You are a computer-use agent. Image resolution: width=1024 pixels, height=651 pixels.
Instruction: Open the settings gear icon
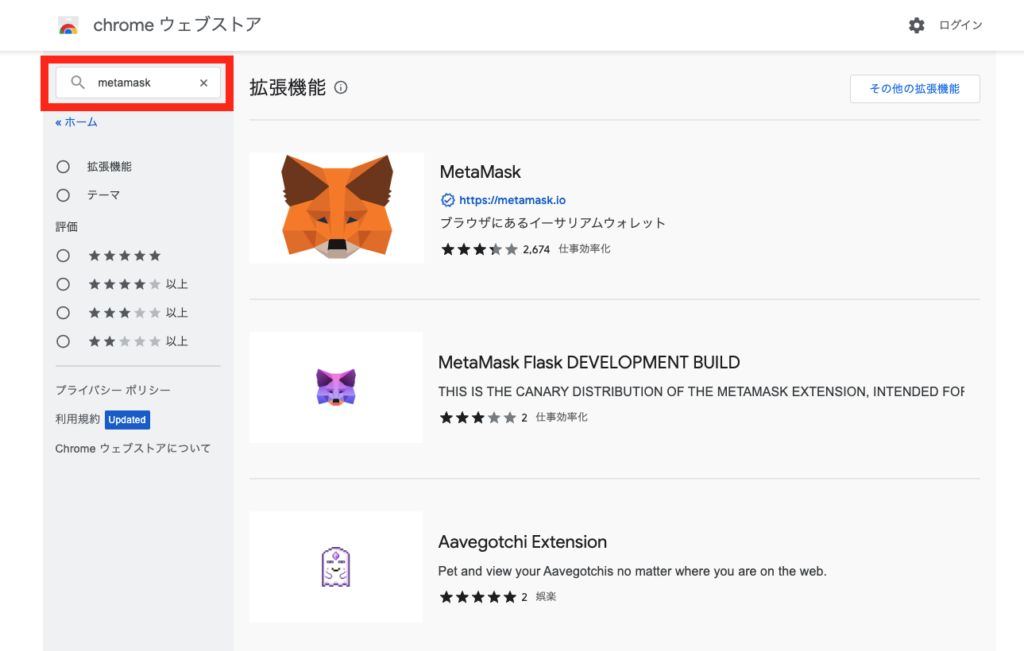tap(916, 25)
